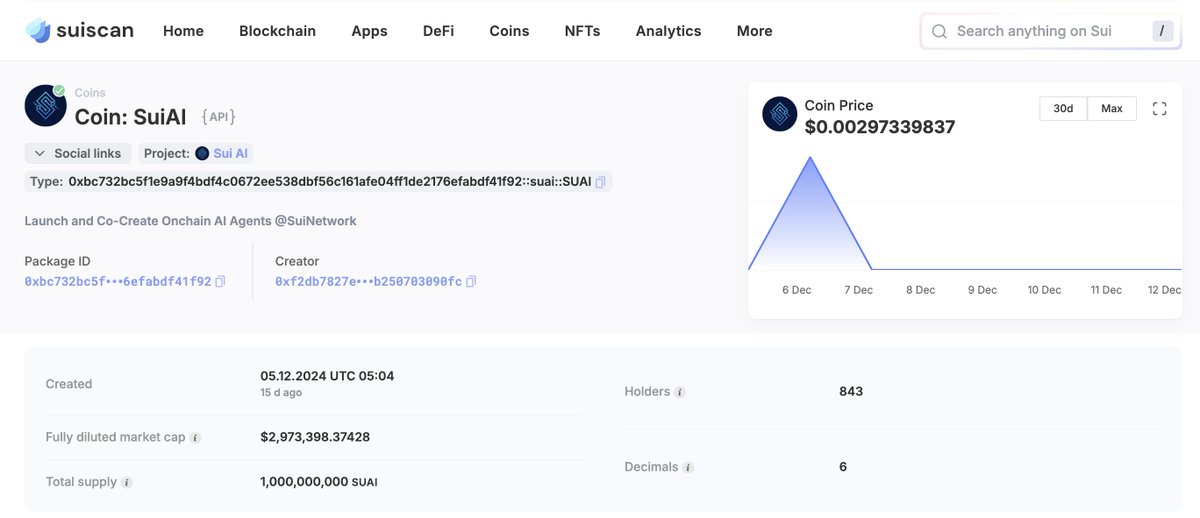1200x518 pixels.
Task: Show info for Fully diluted market cap
Action: 195,438
